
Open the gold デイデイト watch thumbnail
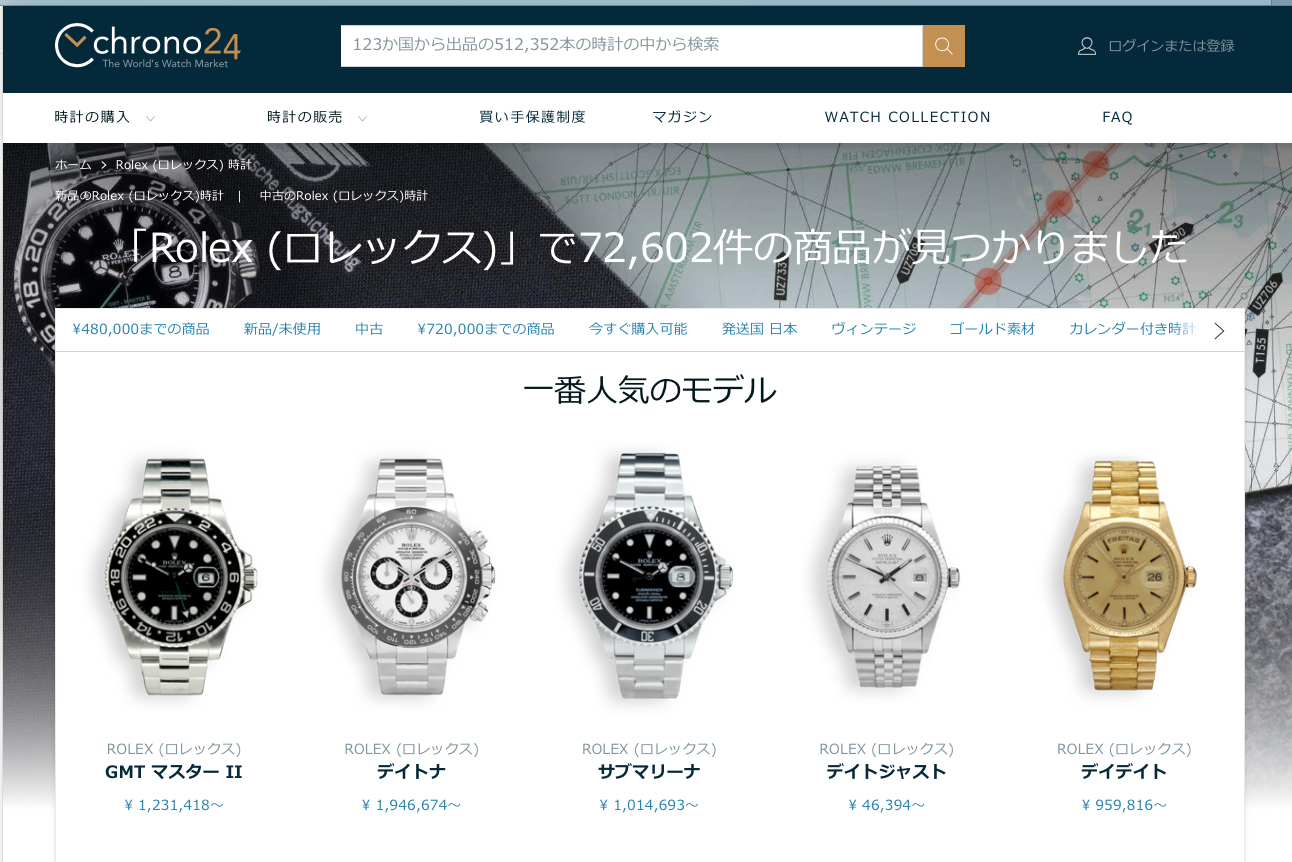(x=1124, y=577)
